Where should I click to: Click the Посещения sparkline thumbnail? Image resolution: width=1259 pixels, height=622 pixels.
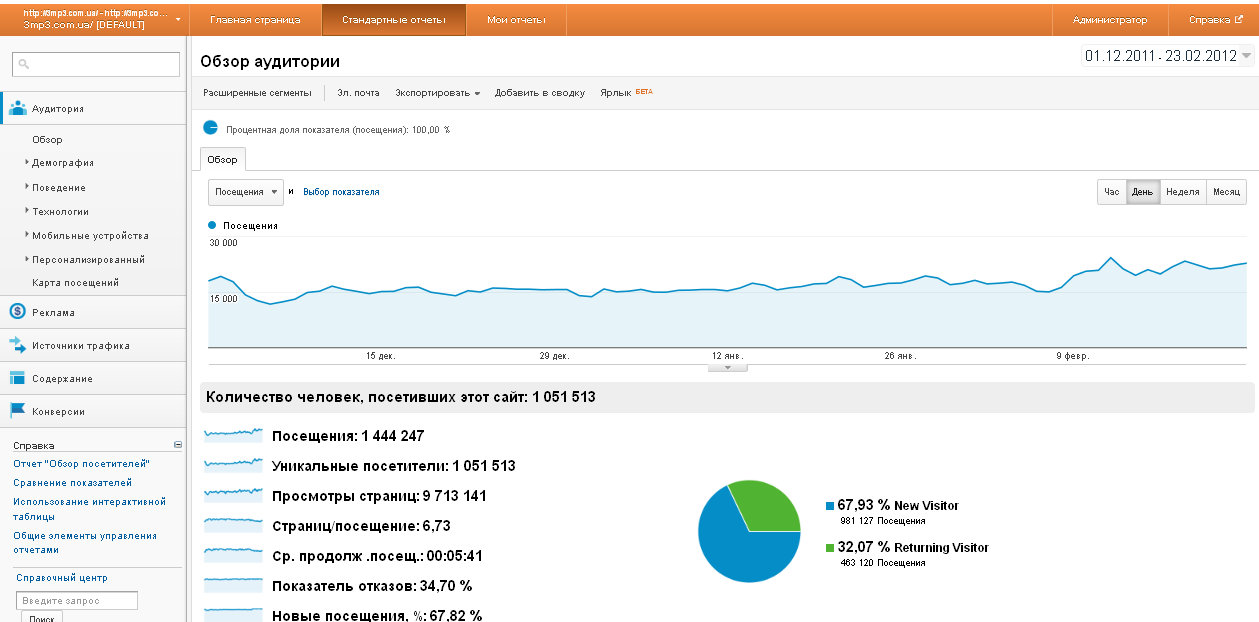[x=234, y=435]
